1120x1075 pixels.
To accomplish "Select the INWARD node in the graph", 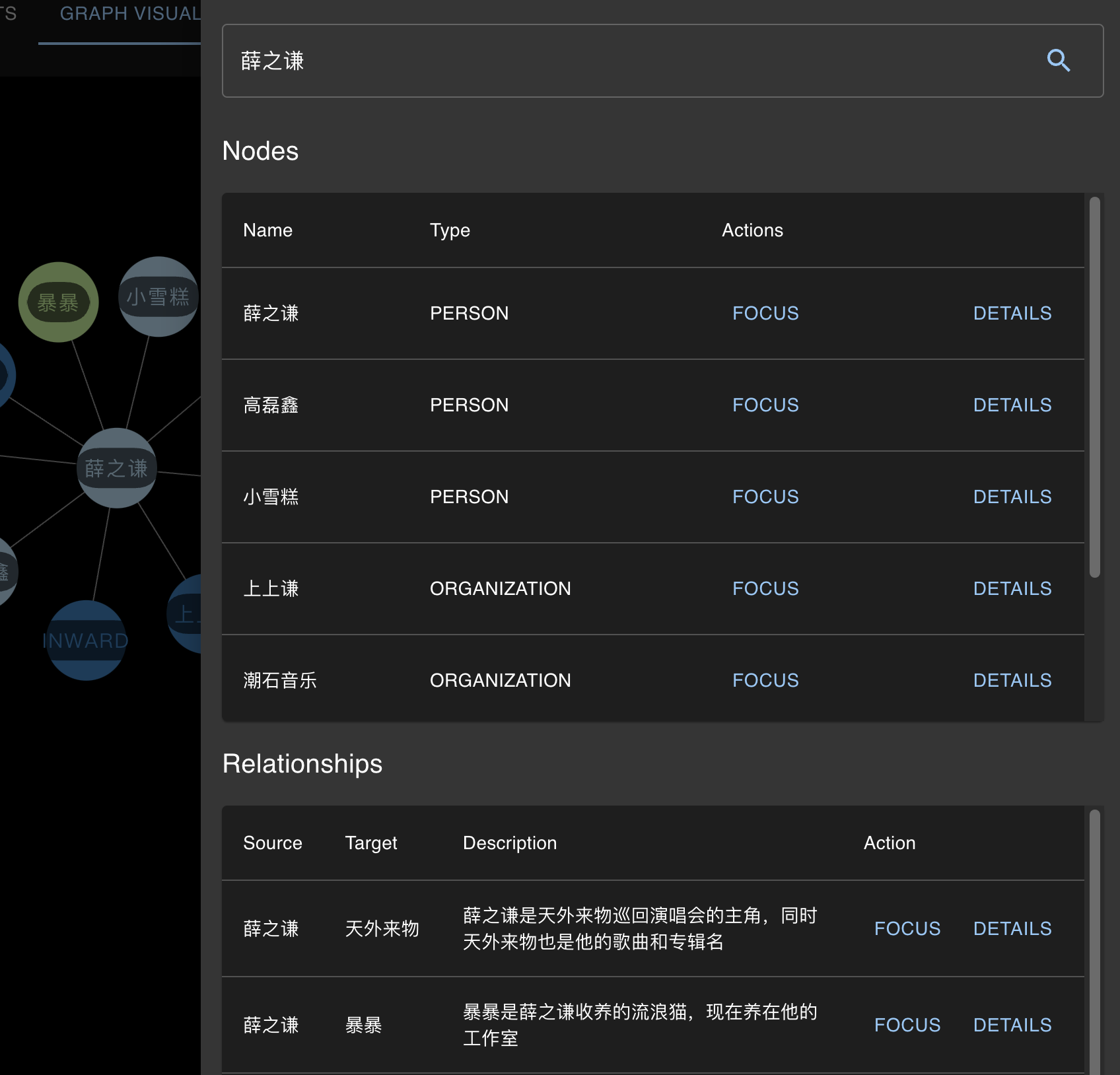I will coord(86,641).
